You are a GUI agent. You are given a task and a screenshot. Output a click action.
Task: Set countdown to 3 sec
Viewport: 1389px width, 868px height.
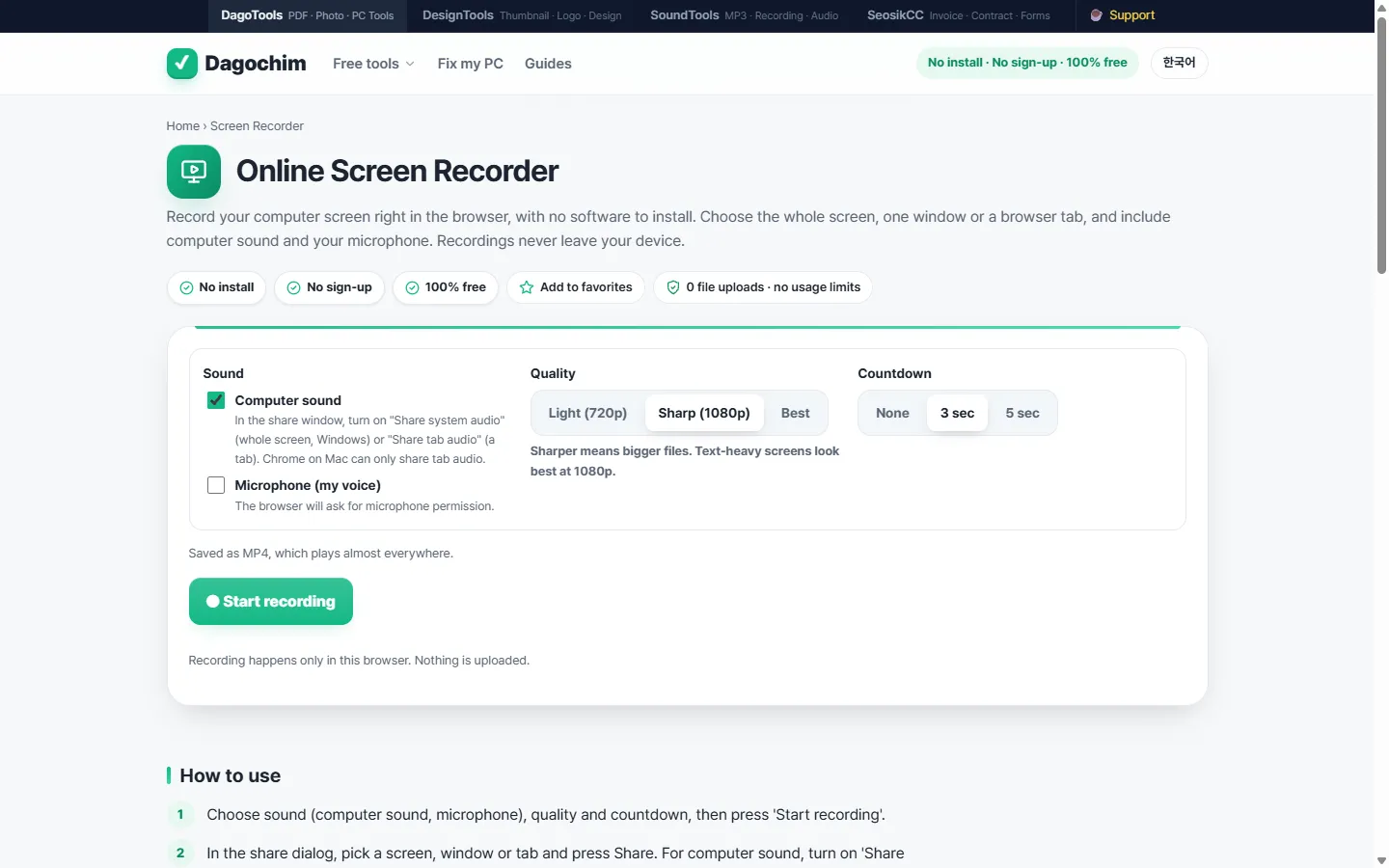pyautogui.click(x=957, y=413)
